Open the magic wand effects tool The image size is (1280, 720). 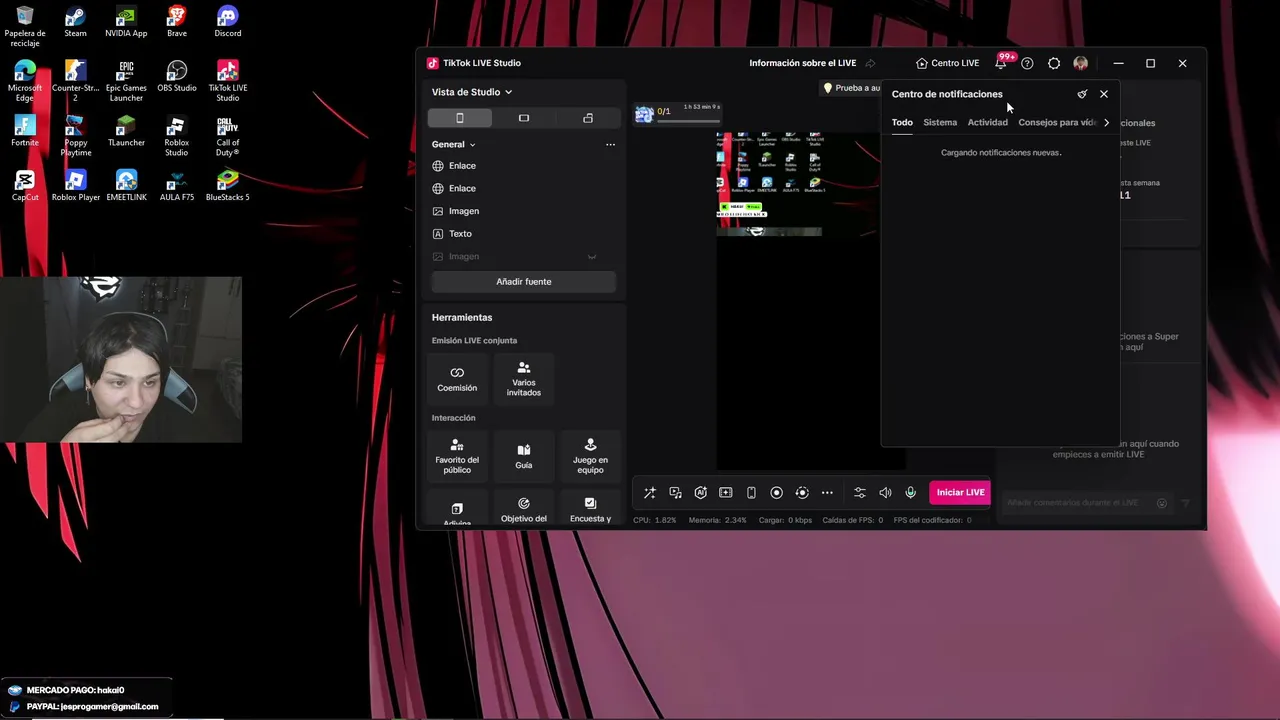650,492
